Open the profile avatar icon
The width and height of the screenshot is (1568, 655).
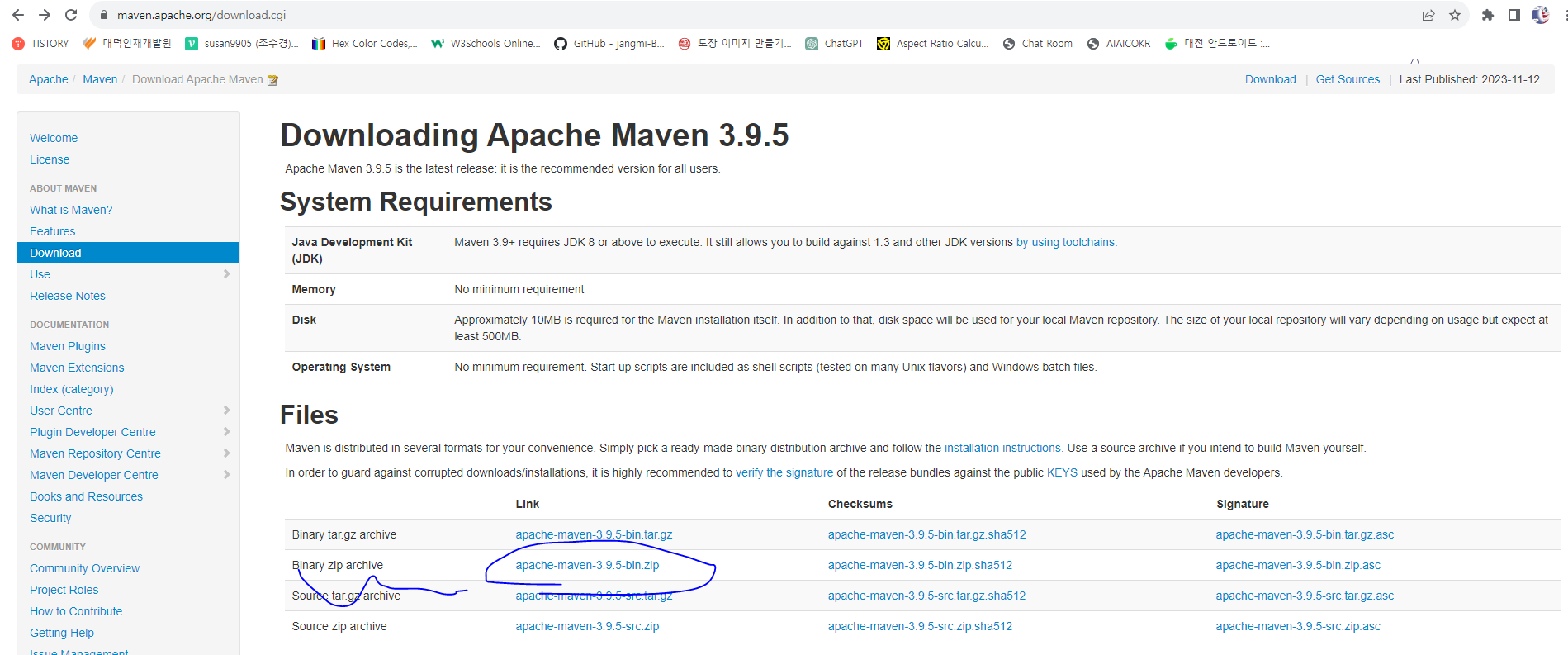pos(1540,15)
